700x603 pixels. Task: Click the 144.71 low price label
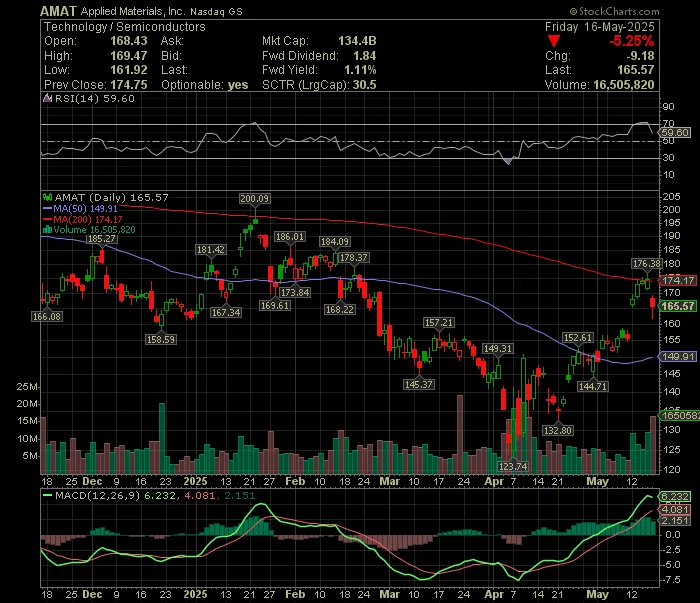(x=592, y=387)
